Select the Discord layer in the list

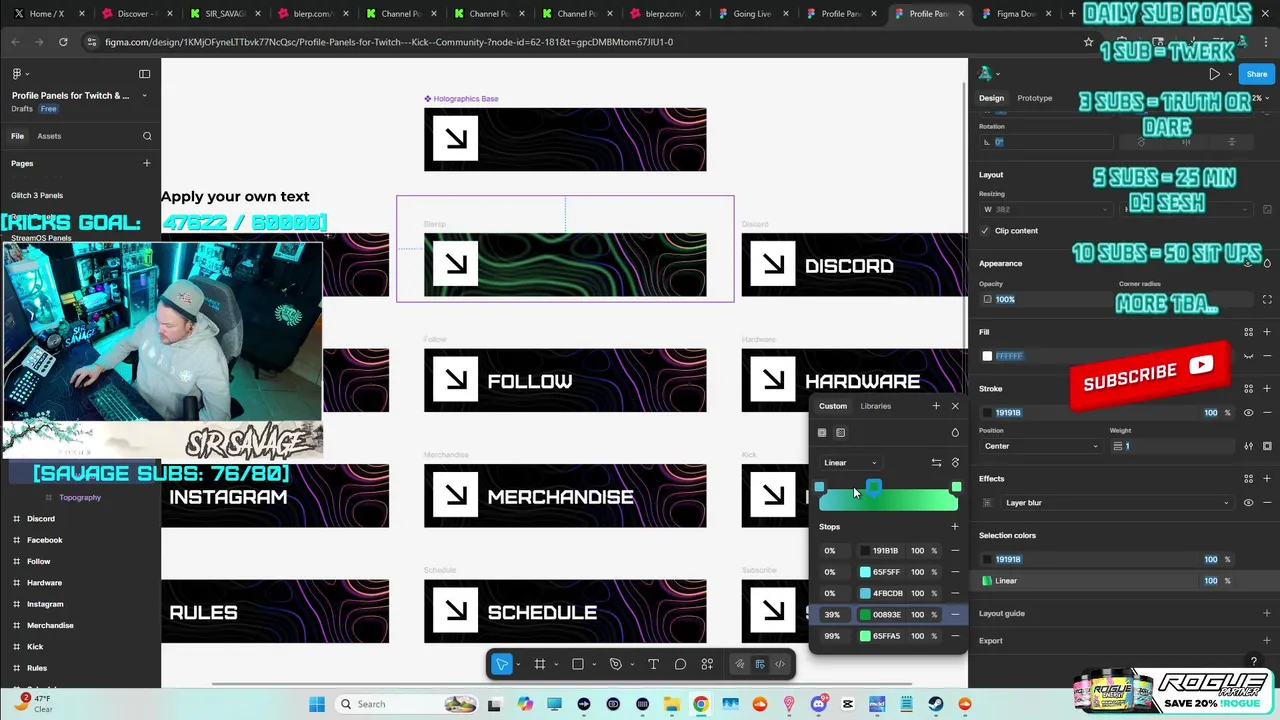[x=41, y=519]
